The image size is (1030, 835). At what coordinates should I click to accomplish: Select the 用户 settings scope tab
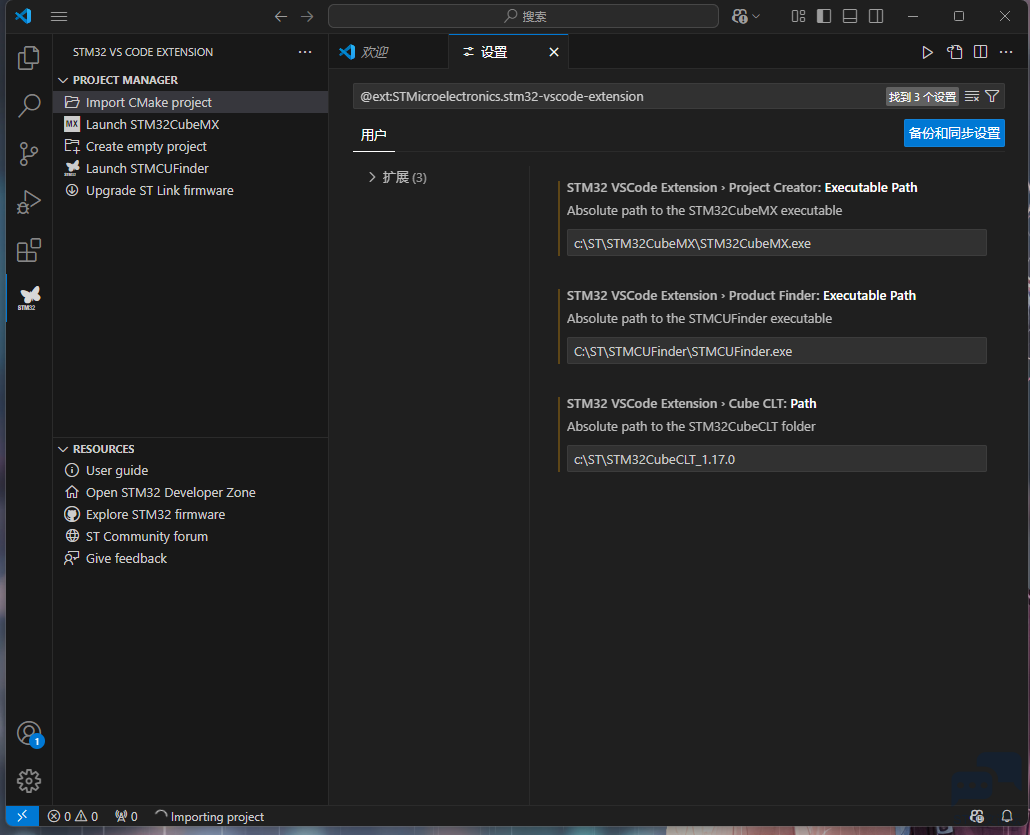pyautogui.click(x=373, y=135)
